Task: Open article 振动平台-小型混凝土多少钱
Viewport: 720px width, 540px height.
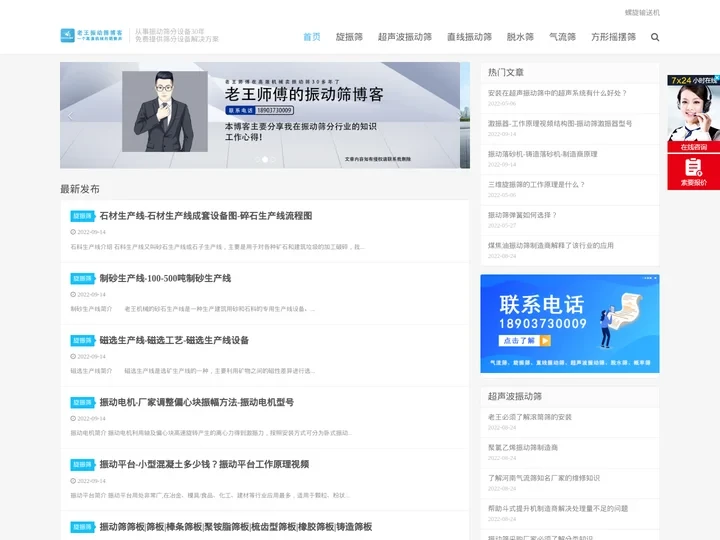Action: pyautogui.click(x=204, y=464)
